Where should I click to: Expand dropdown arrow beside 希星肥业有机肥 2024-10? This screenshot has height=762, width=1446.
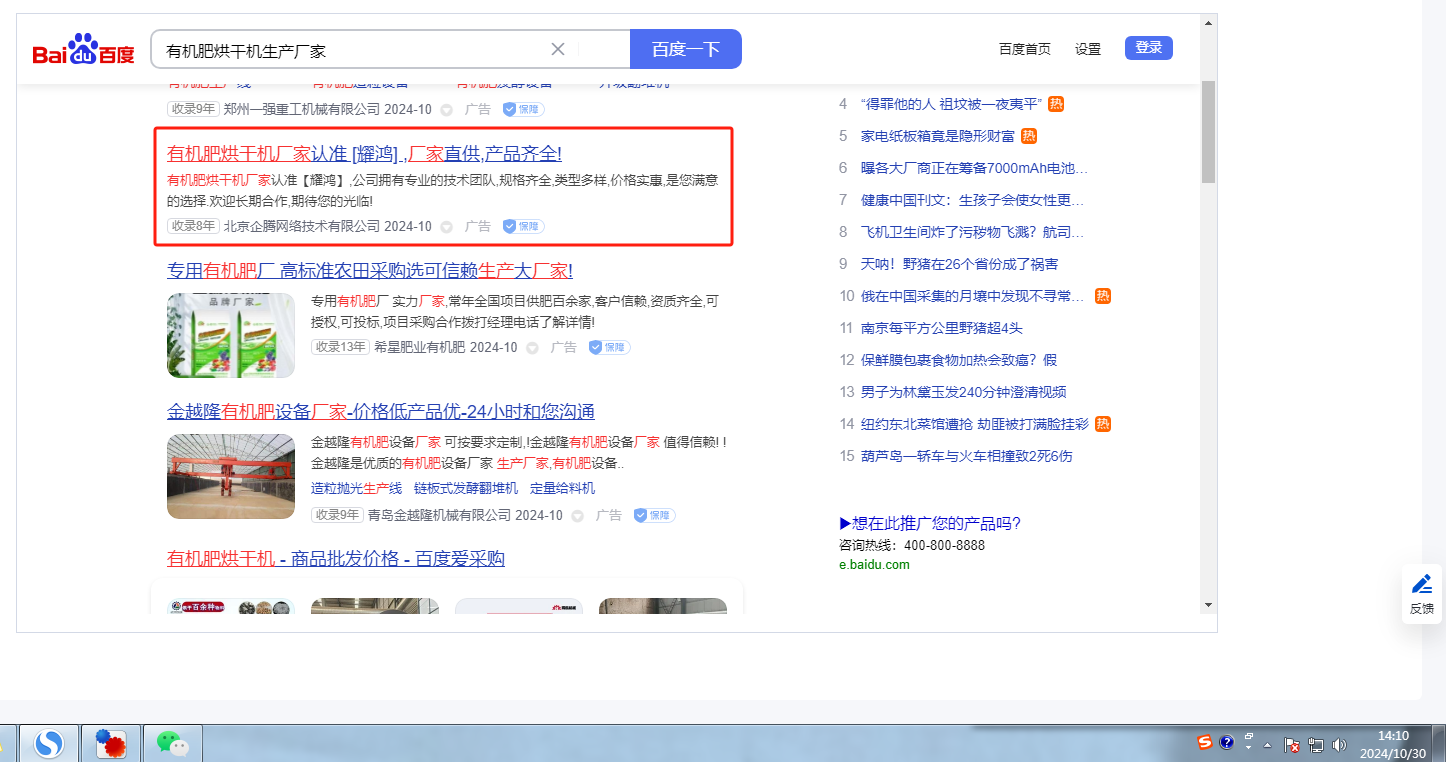(532, 348)
